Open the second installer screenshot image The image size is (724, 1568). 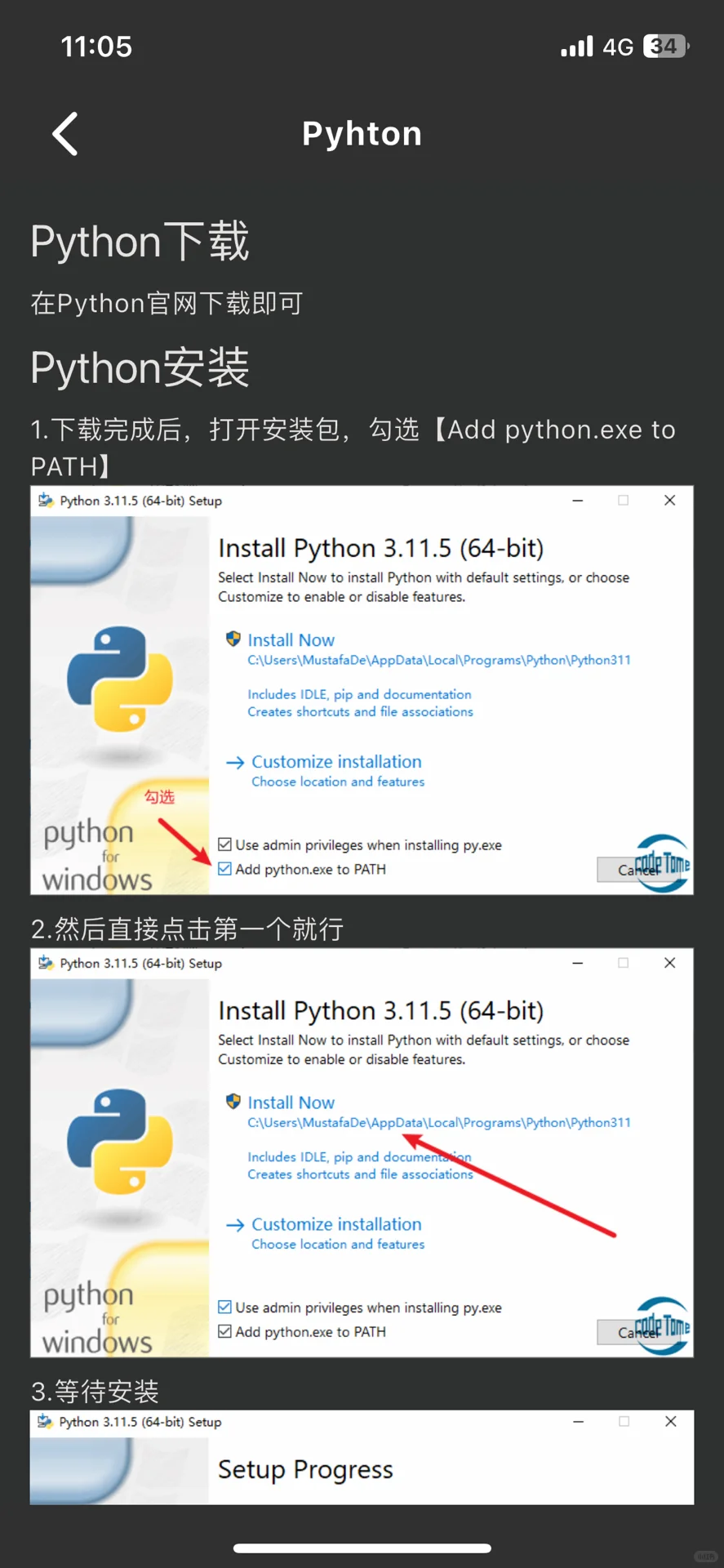point(362,1152)
